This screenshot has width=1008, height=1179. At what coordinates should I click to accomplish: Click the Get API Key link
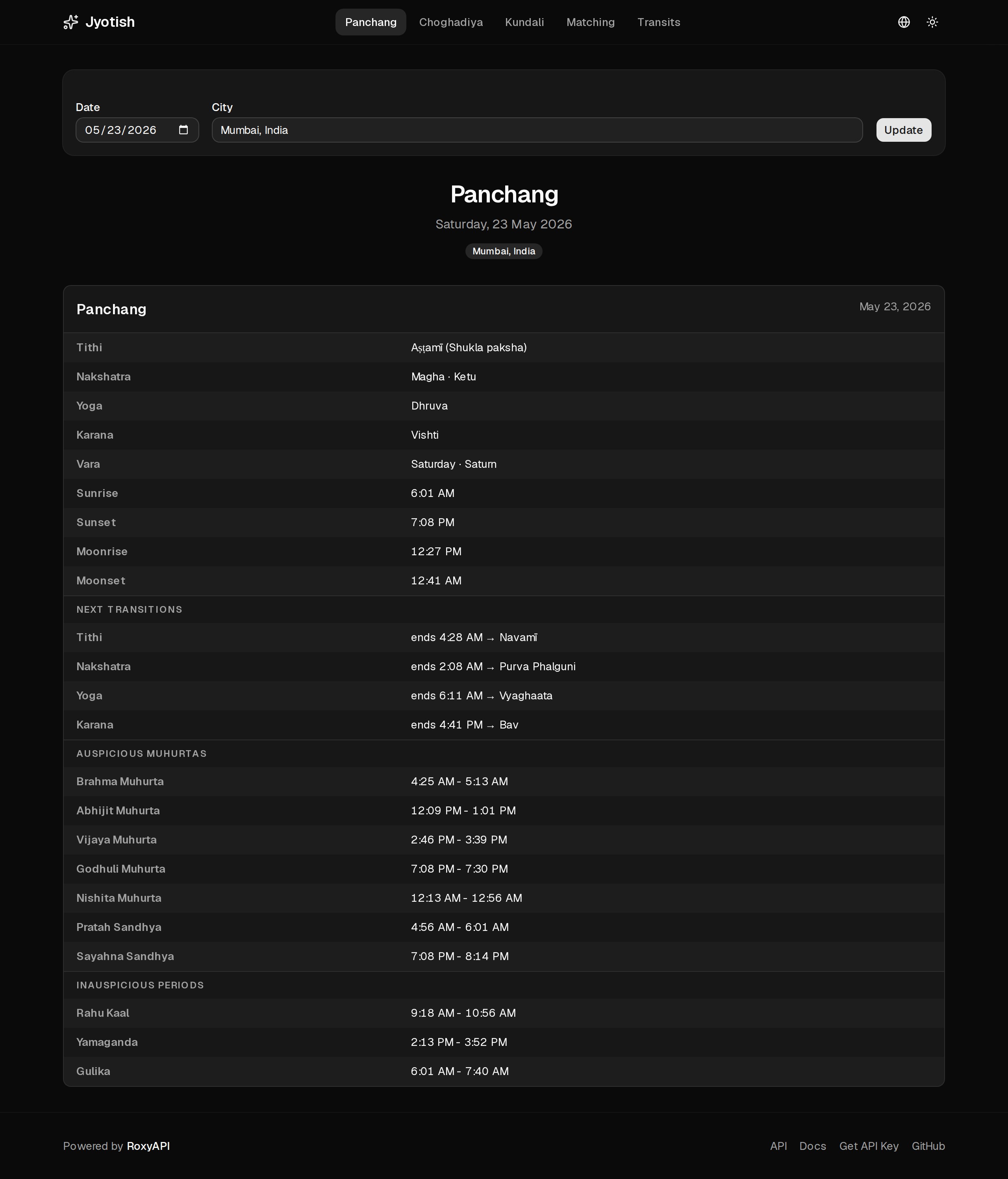pos(869,1146)
